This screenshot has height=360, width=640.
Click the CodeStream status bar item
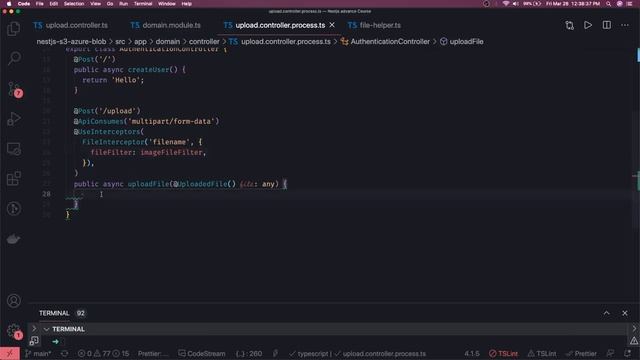[x=202, y=353]
